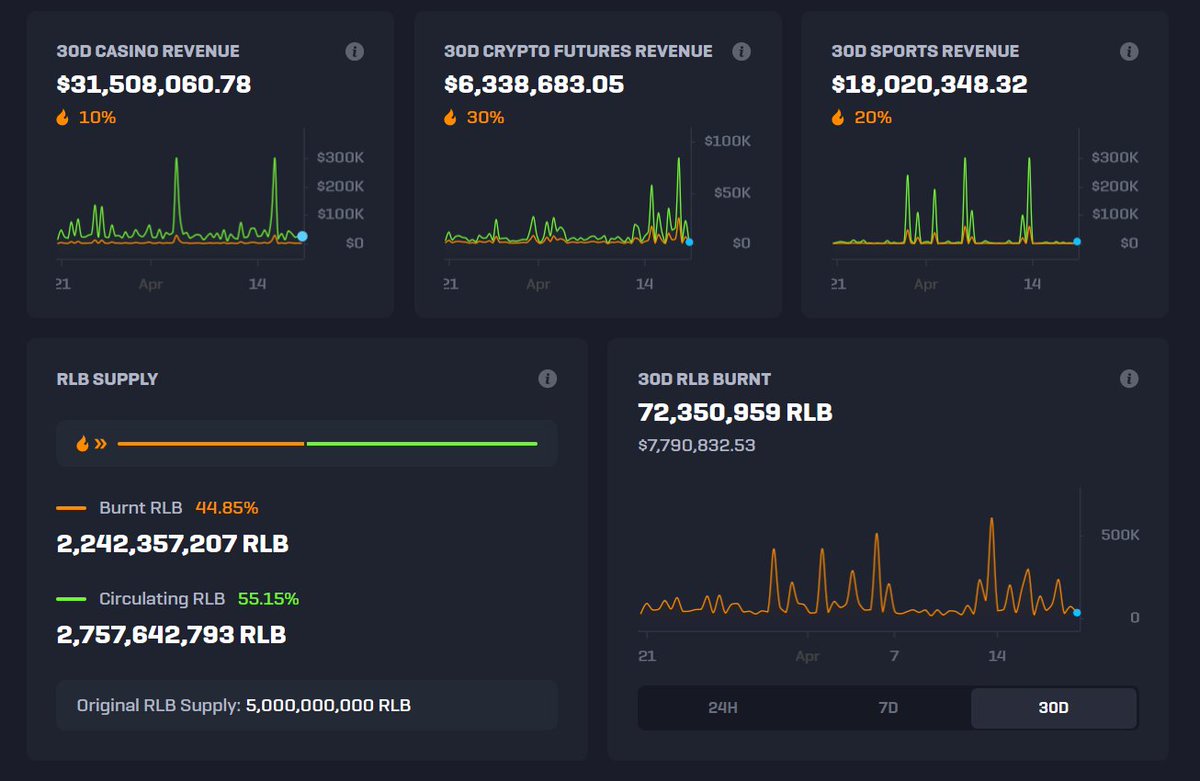Click $50K axis label on crypto futures chart
Image resolution: width=1200 pixels, height=781 pixels.
pos(732,192)
